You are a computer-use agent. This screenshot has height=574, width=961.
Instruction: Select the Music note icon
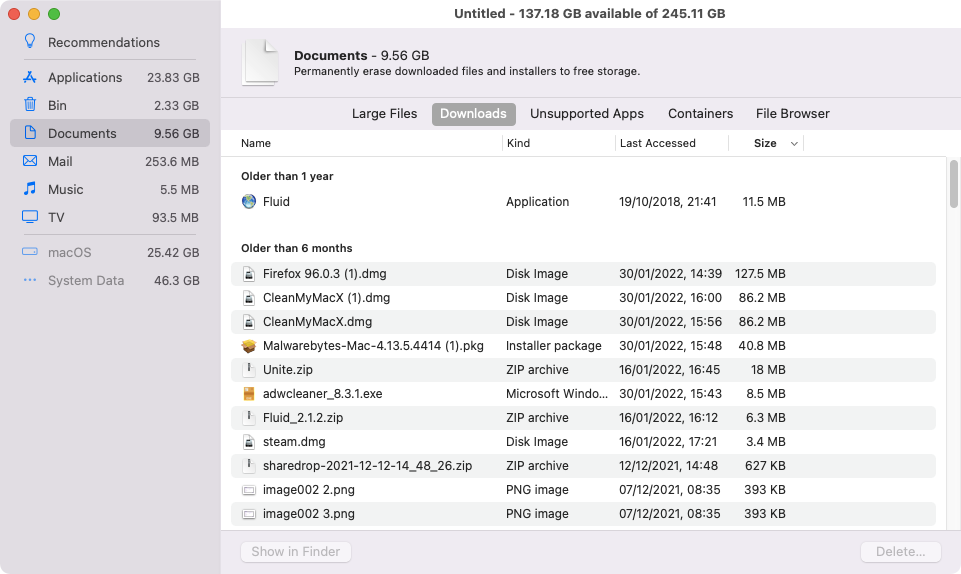click(x=29, y=189)
